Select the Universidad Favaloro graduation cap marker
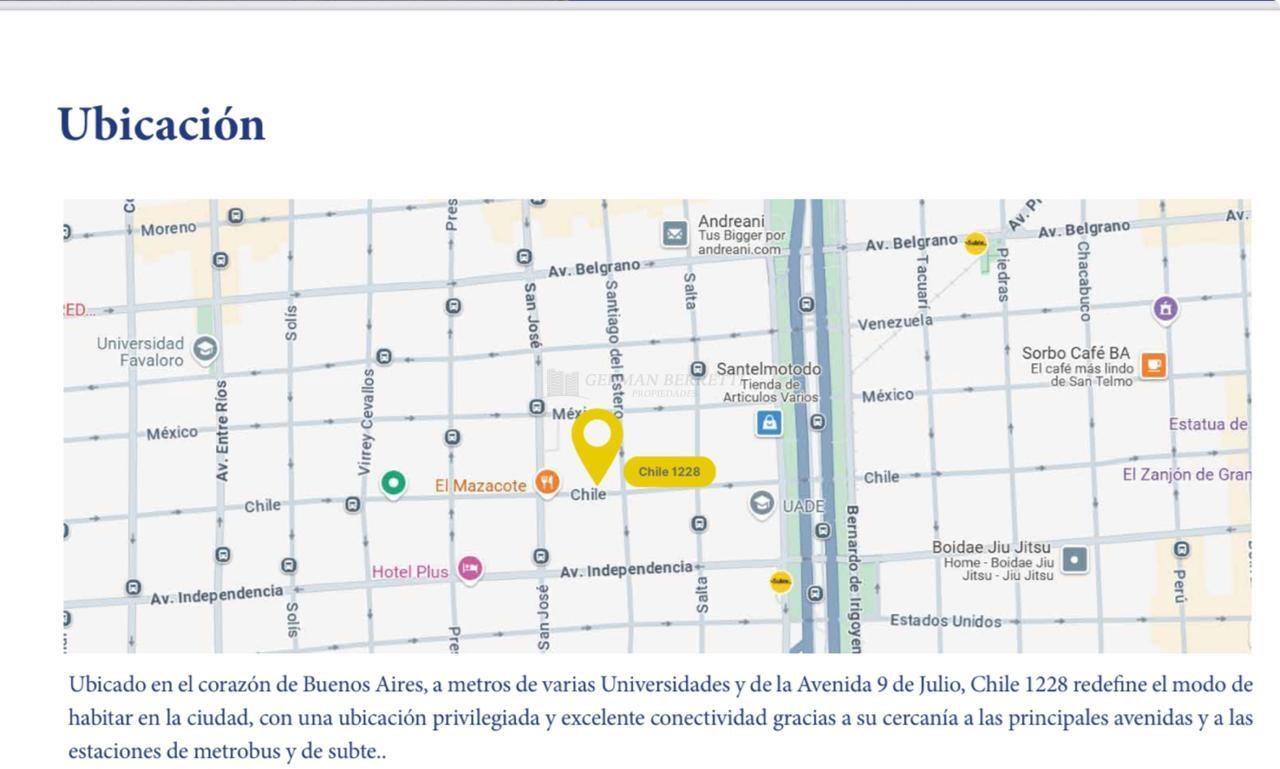The height and width of the screenshot is (769, 1280). click(x=205, y=349)
